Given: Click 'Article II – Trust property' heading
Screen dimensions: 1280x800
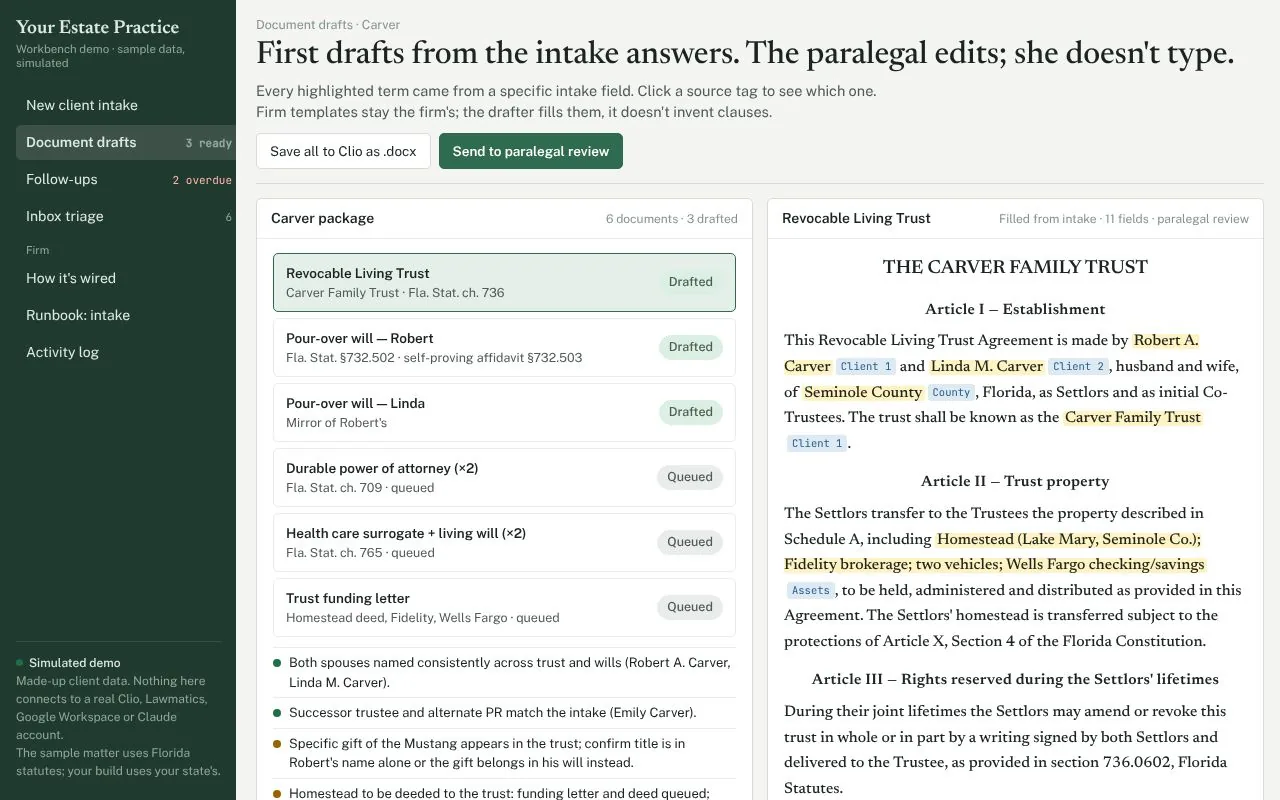Looking at the screenshot, I should [1015, 481].
